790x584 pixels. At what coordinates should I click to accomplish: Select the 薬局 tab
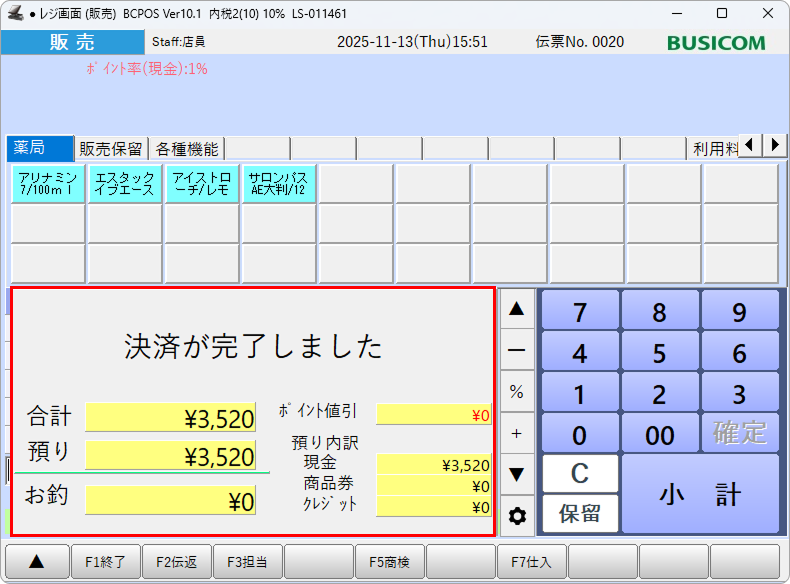coord(40,149)
